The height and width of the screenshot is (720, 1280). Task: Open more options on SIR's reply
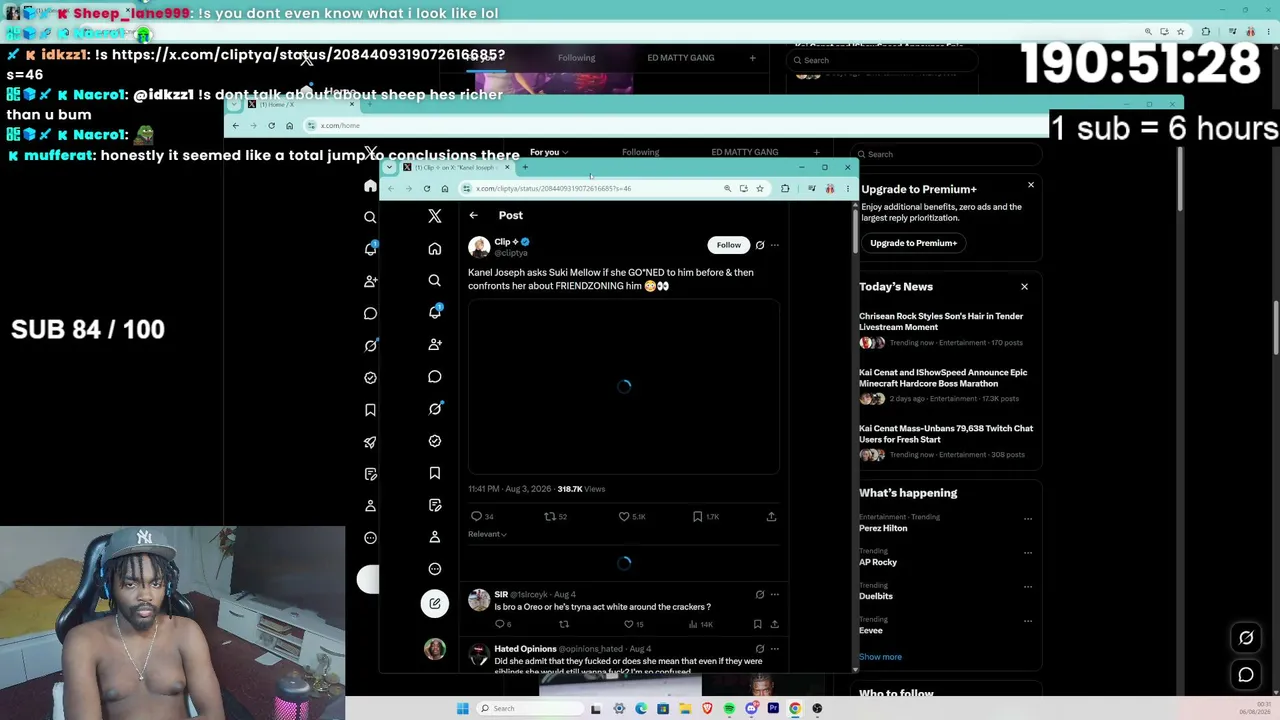pos(774,595)
